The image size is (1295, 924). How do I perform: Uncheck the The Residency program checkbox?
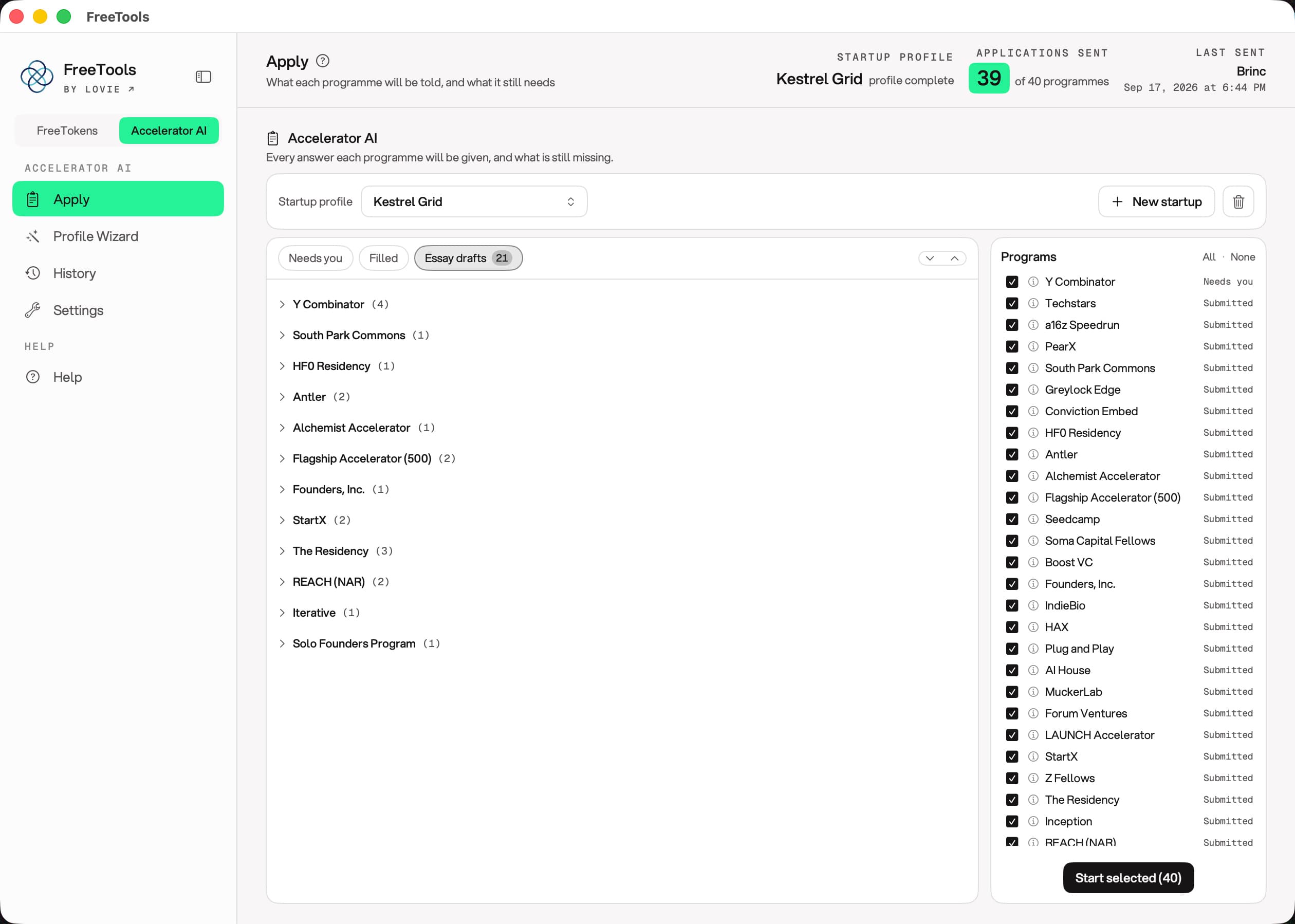[1012, 800]
